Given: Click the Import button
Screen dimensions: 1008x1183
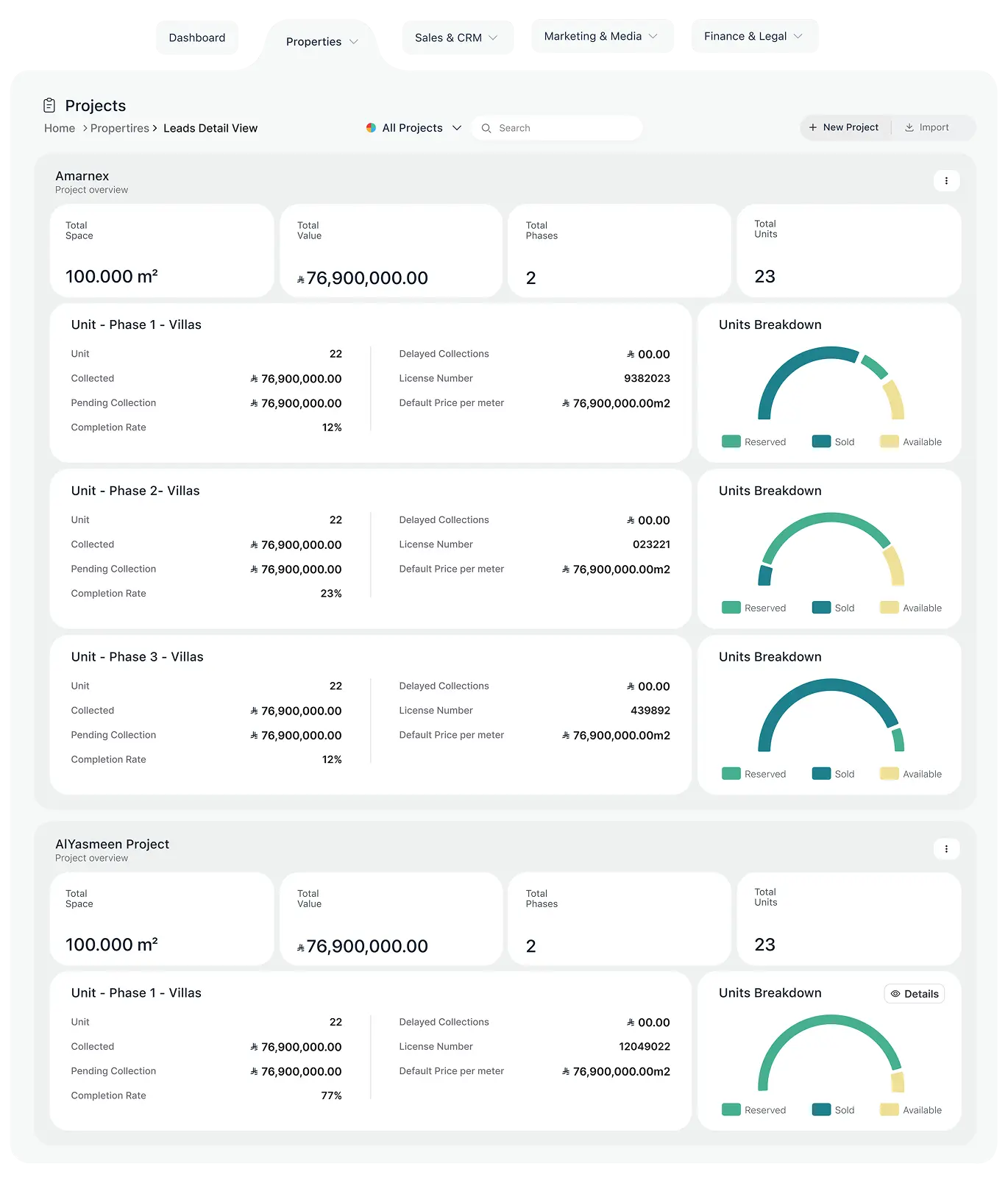Looking at the screenshot, I should pos(927,127).
